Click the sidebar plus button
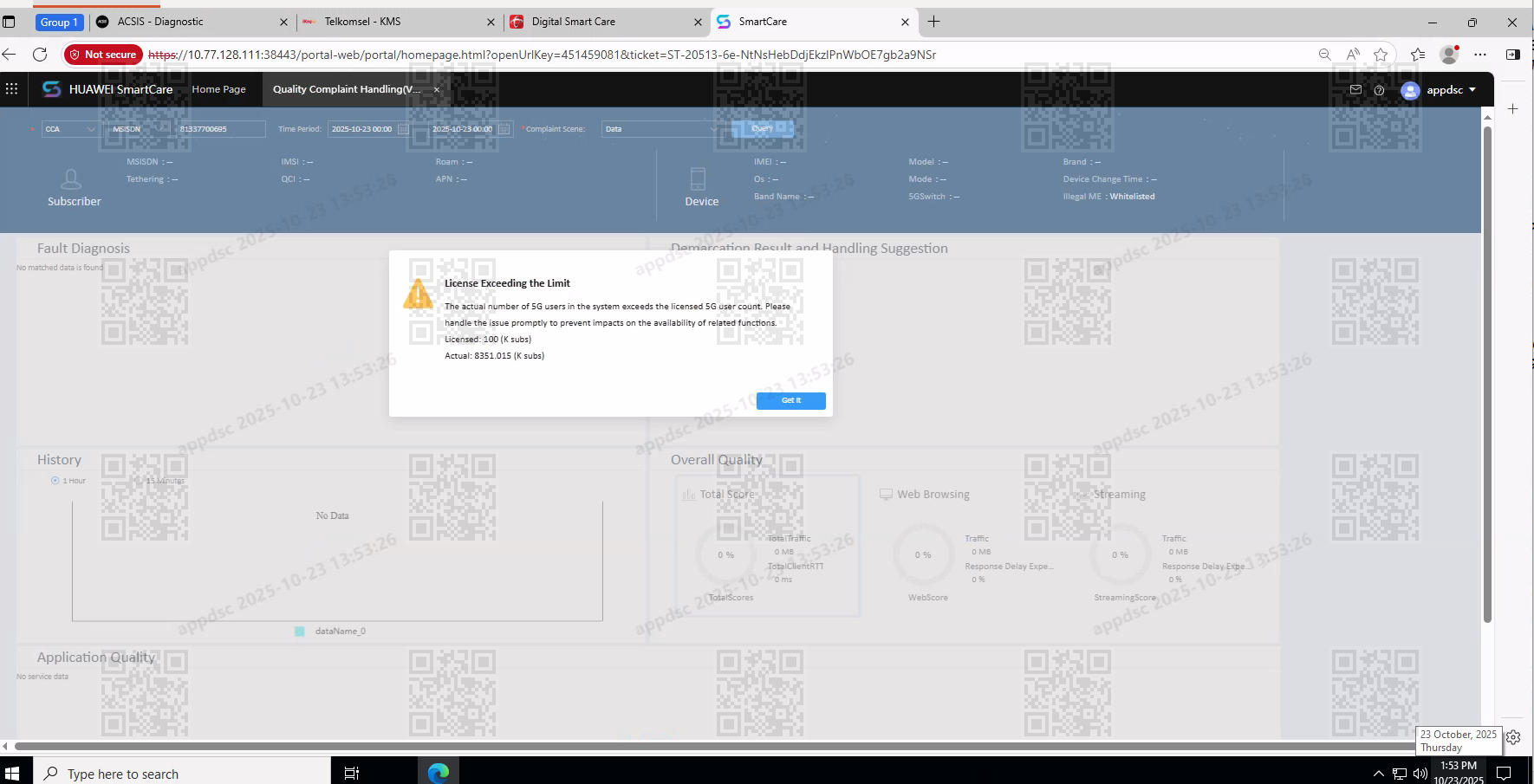Screen dimensions: 1534x784 pyautogui.click(x=1513, y=108)
